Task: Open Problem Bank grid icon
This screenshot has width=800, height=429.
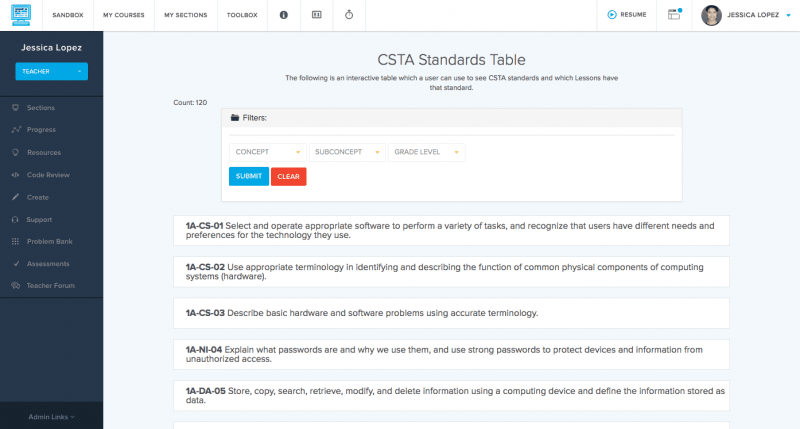Action: pyautogui.click(x=16, y=242)
